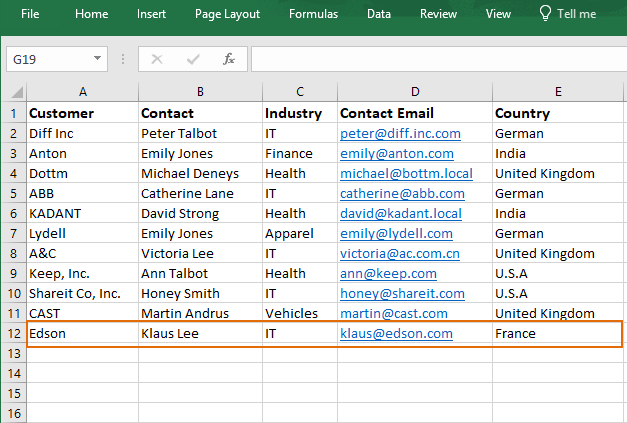Click the Insert Function fx icon
This screenshot has width=627, height=423.
point(229,59)
